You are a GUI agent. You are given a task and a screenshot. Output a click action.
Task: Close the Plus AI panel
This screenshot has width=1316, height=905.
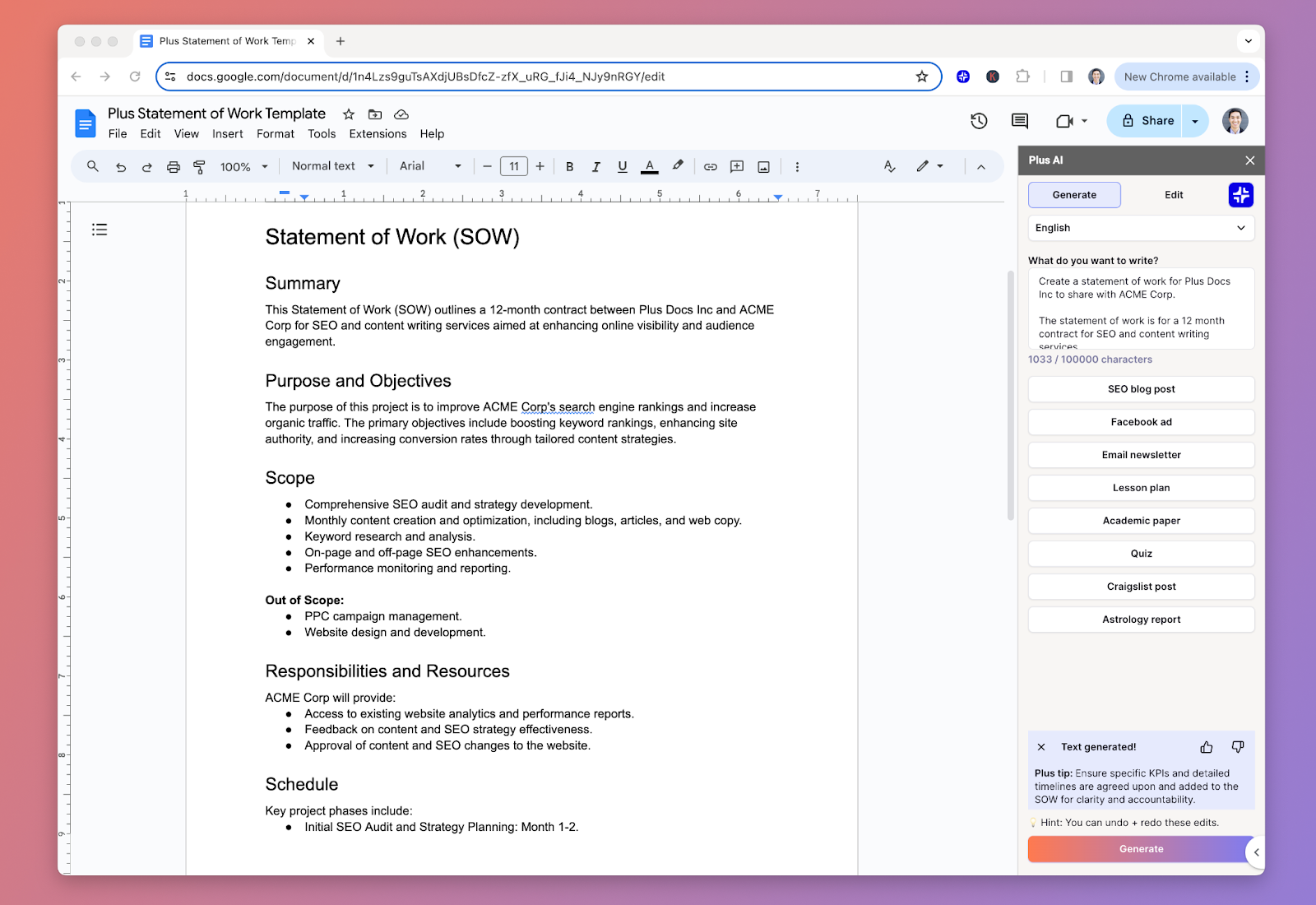1250,160
